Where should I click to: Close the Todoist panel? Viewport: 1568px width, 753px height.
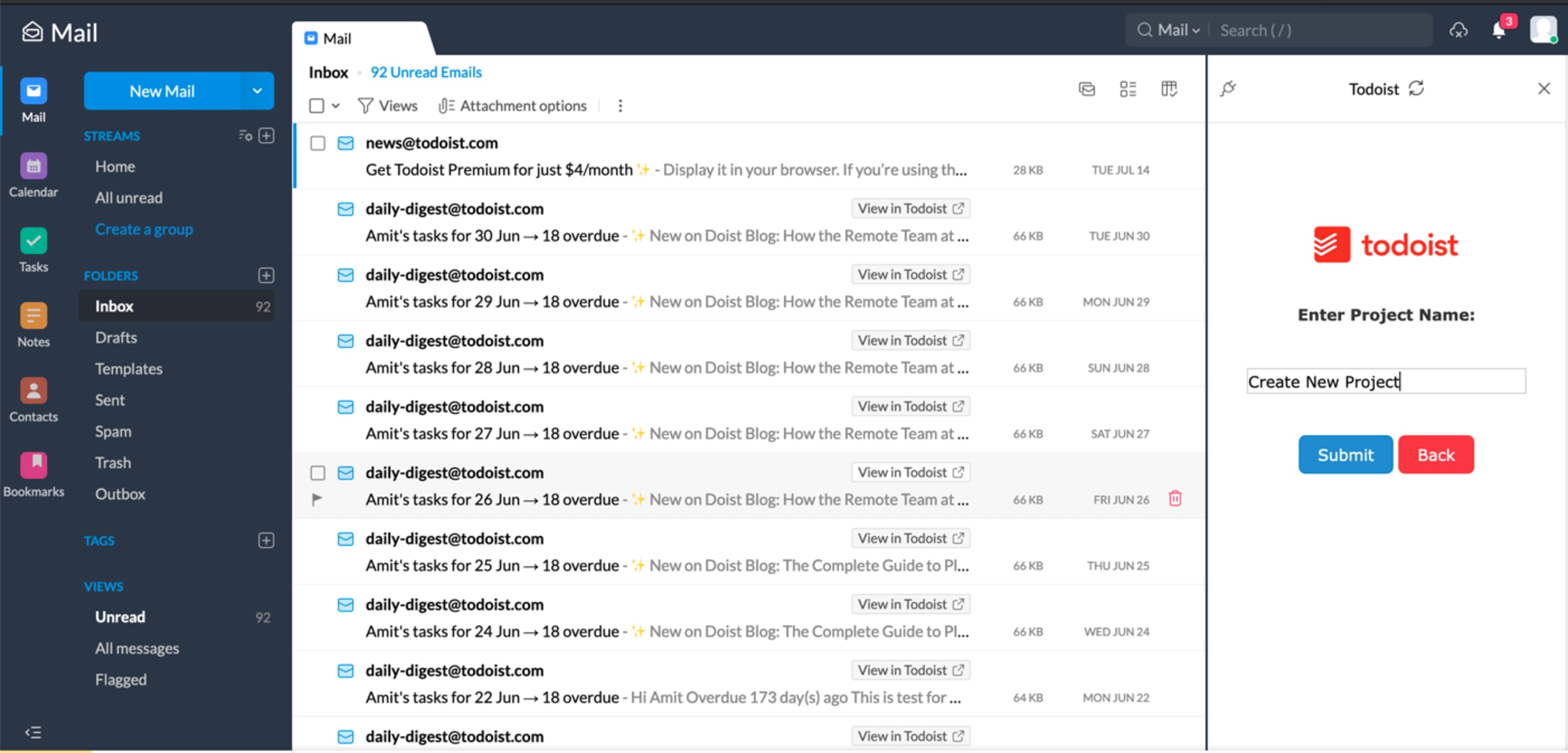click(x=1543, y=89)
